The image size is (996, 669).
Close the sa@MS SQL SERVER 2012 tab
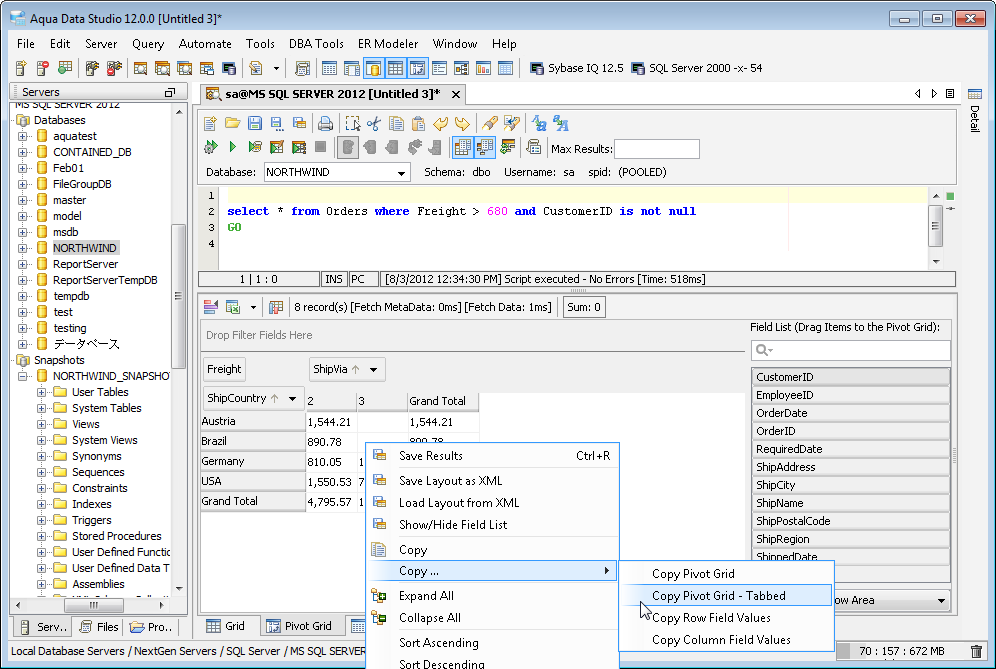point(456,94)
